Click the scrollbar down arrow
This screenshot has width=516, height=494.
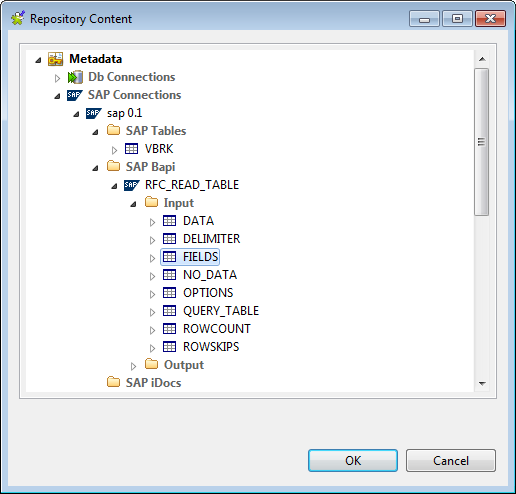click(482, 384)
